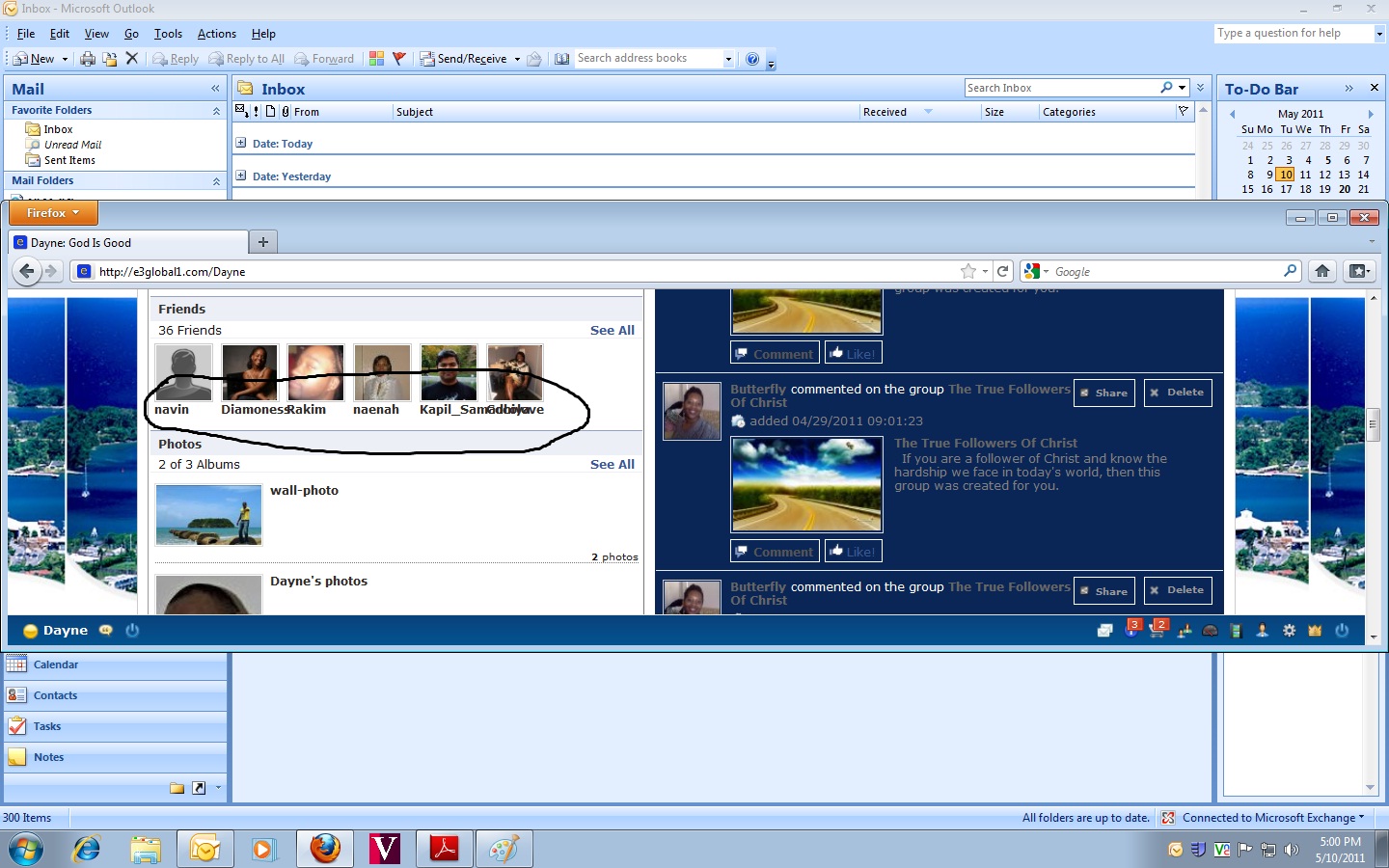Image resolution: width=1389 pixels, height=868 pixels.
Task: Expand the Date: Today group
Action: click(241, 144)
